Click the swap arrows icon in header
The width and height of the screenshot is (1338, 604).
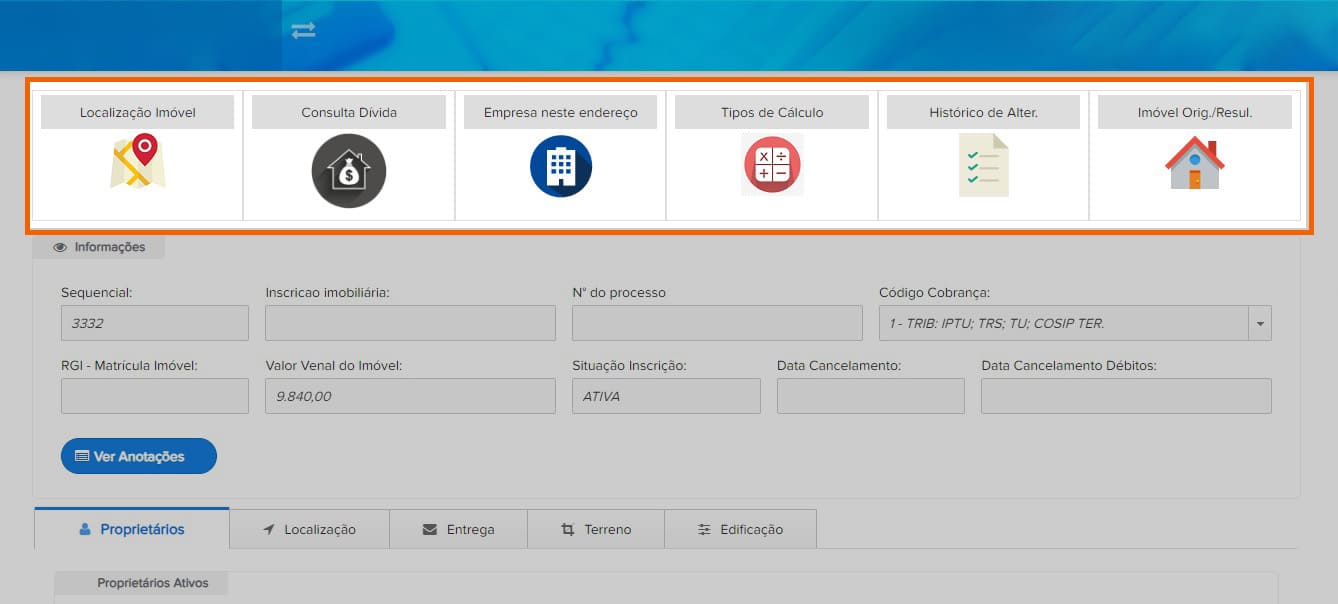tap(303, 30)
